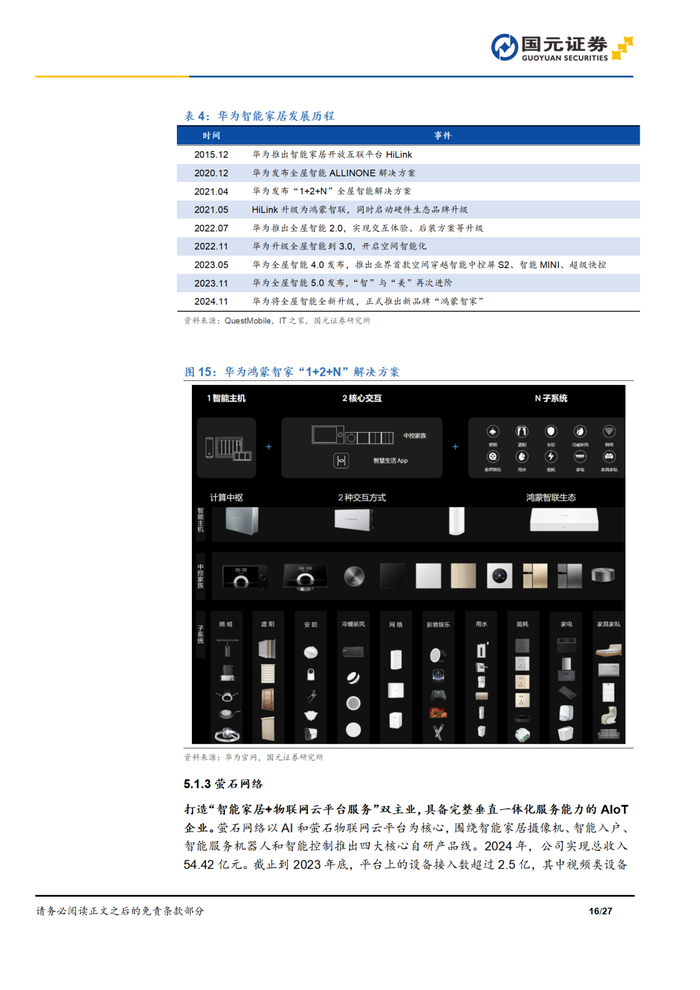Click the 2021.04 date cell

tap(211, 191)
